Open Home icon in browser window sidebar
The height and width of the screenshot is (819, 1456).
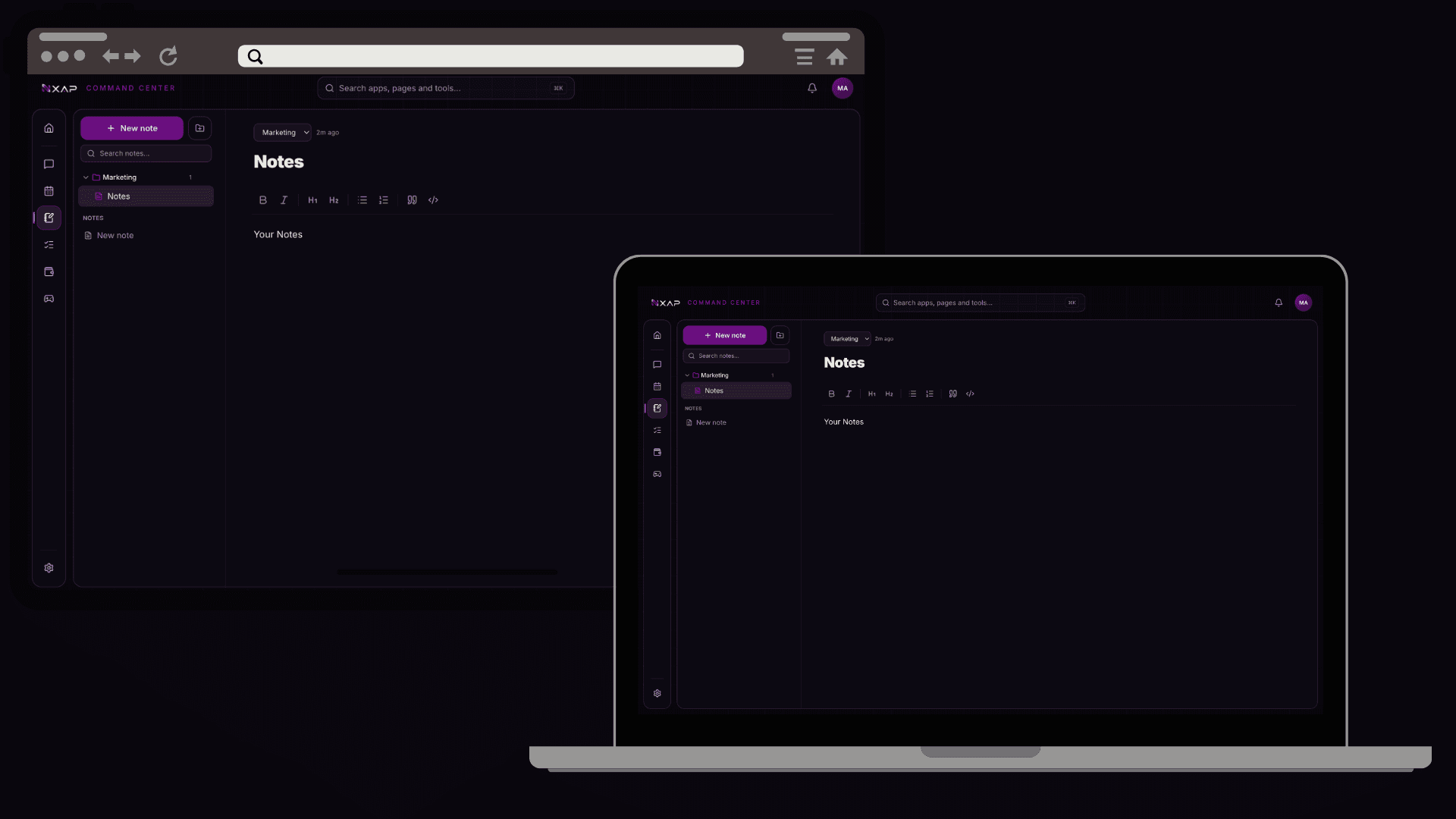[x=49, y=128]
